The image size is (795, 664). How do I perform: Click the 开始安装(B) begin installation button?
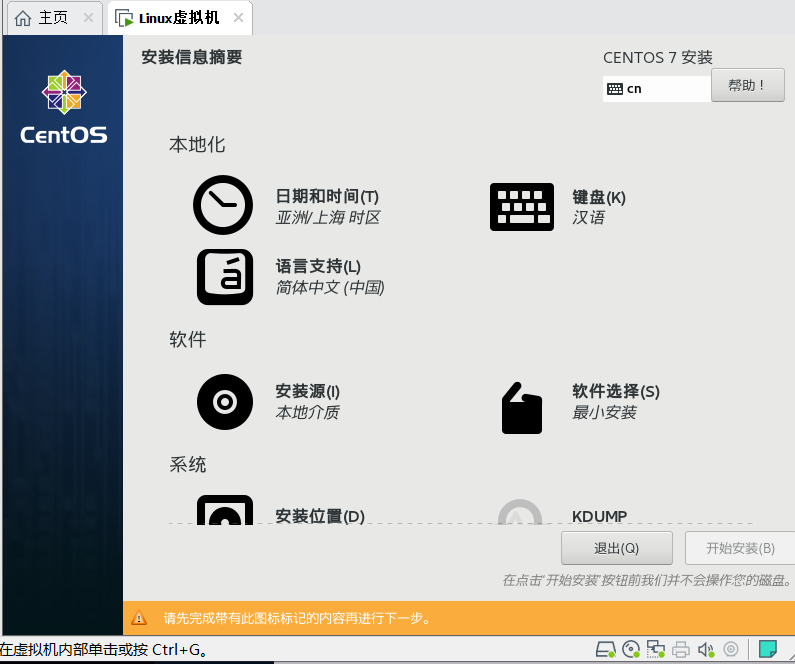click(739, 548)
